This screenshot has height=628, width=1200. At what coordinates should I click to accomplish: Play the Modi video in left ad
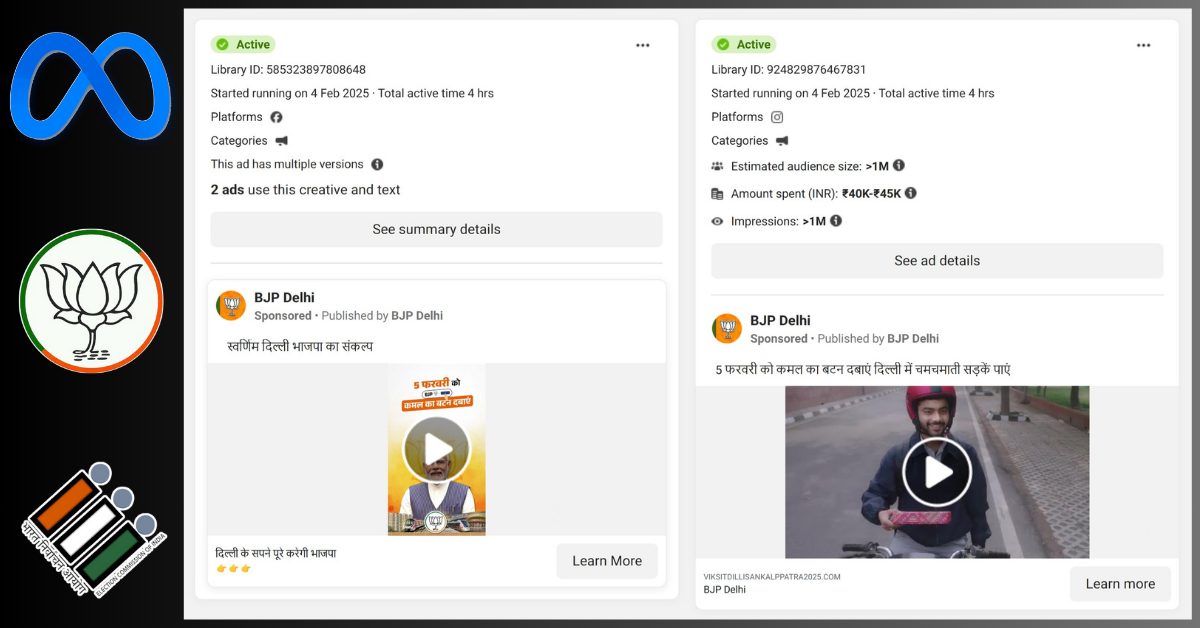click(436, 449)
